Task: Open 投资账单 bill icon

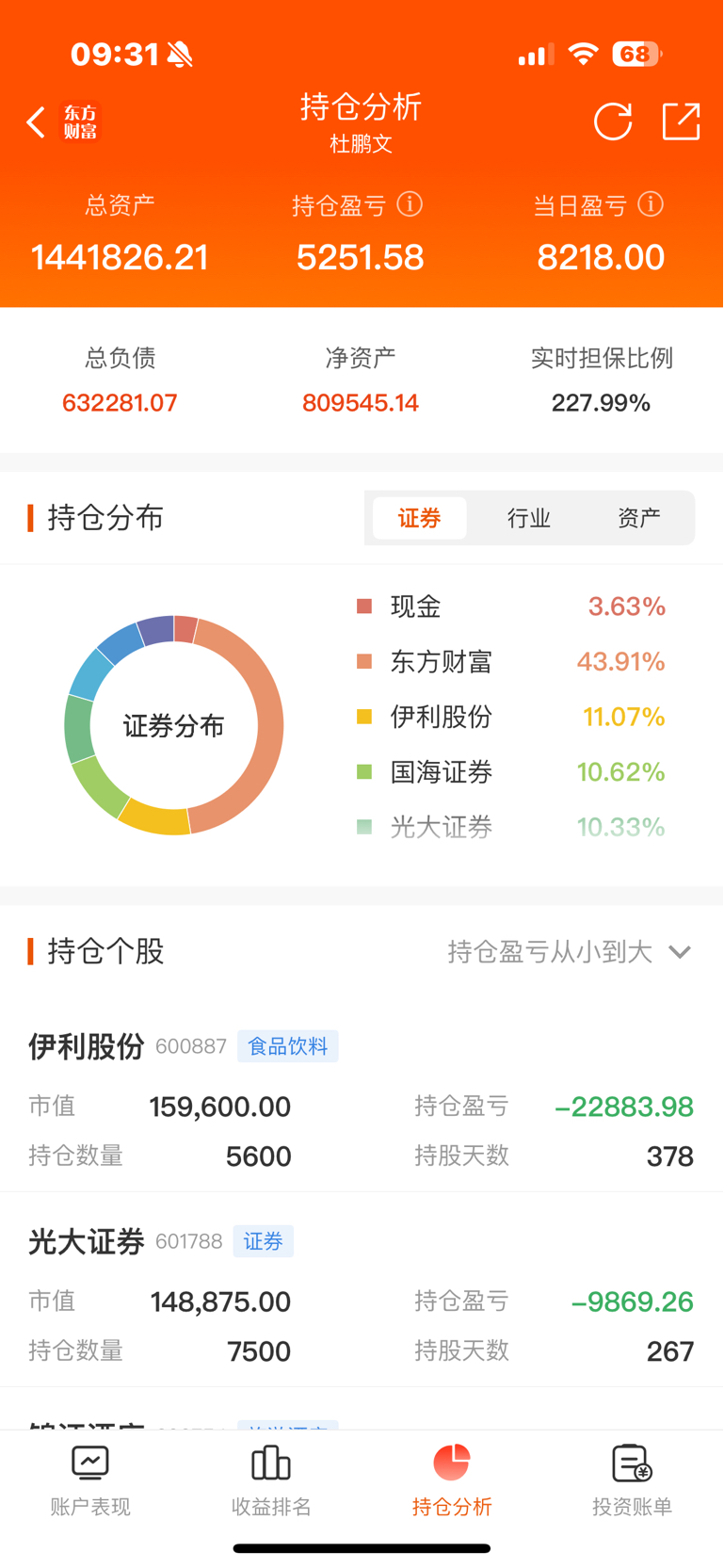Action: (633, 1463)
